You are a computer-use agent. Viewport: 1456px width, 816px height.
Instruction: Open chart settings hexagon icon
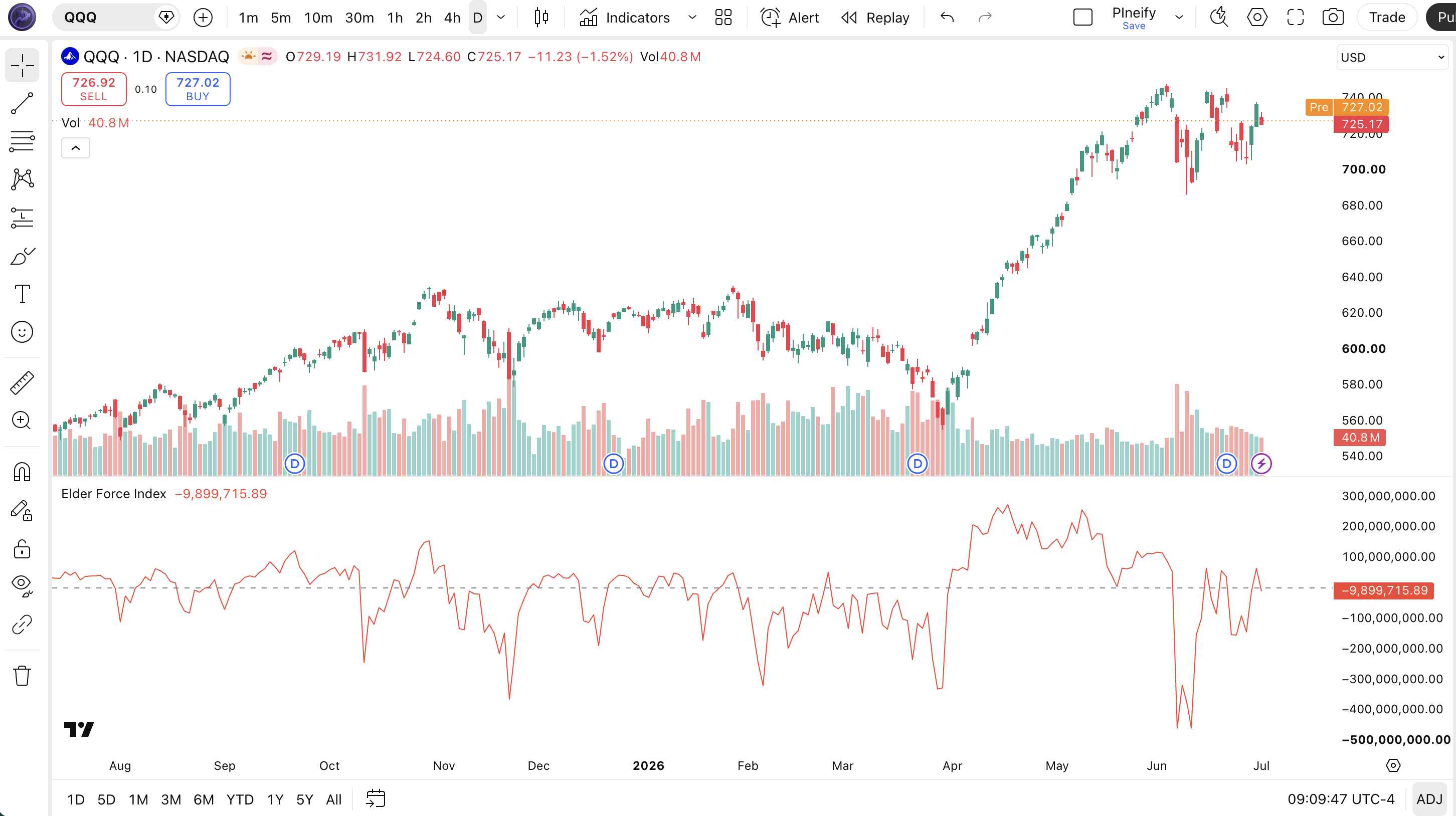click(1257, 18)
